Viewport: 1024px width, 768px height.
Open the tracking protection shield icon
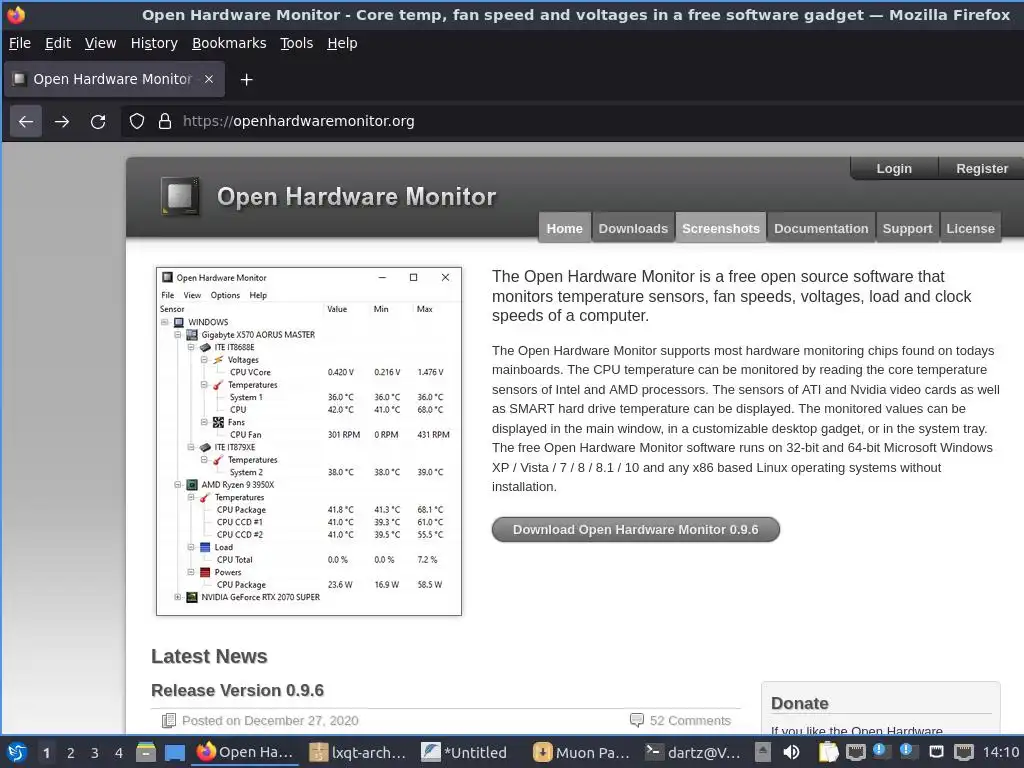[x=136, y=121]
